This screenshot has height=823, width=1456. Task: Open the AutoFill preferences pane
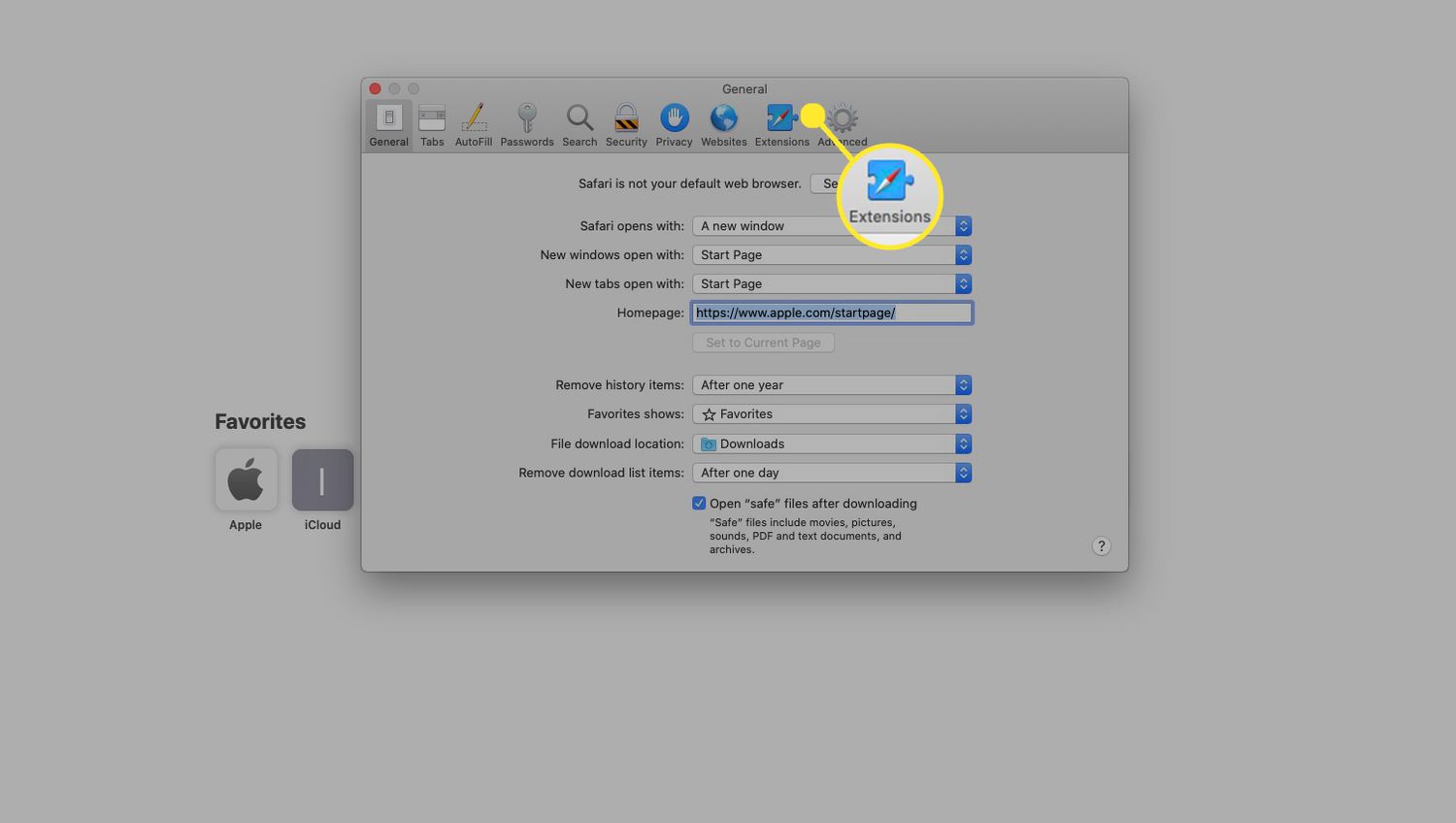(474, 126)
